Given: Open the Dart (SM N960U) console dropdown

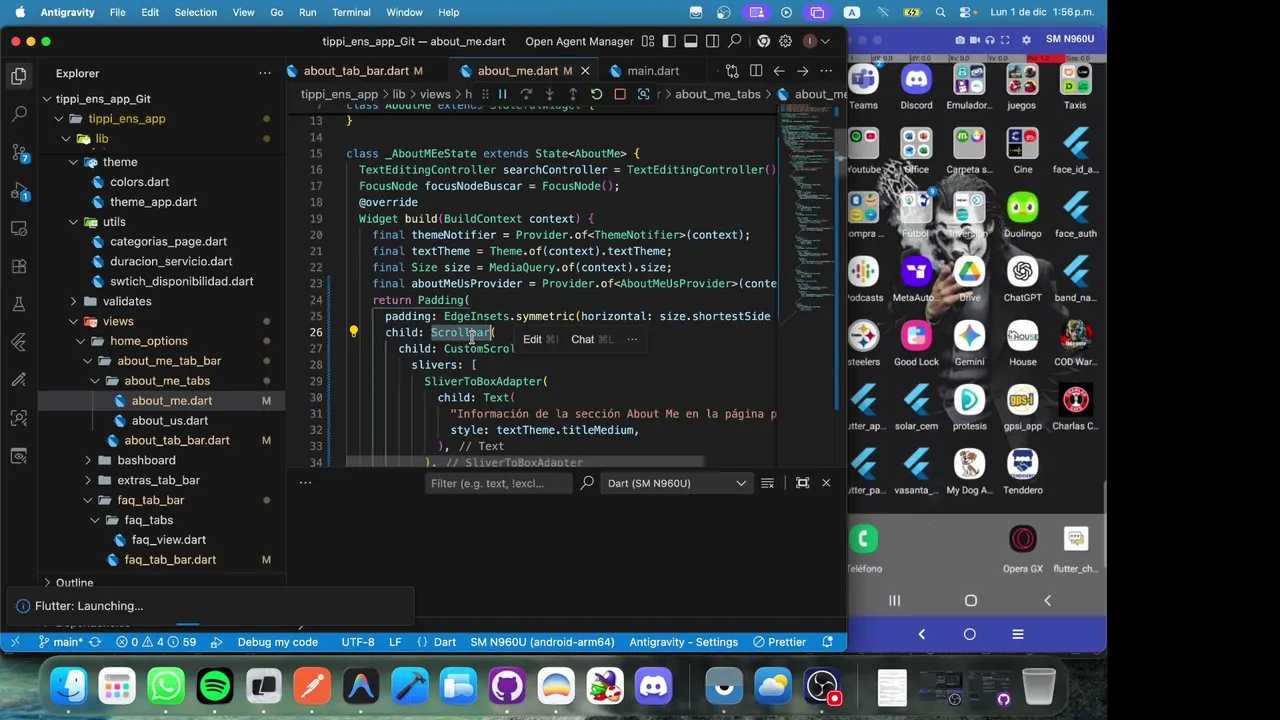Looking at the screenshot, I should click(677, 483).
